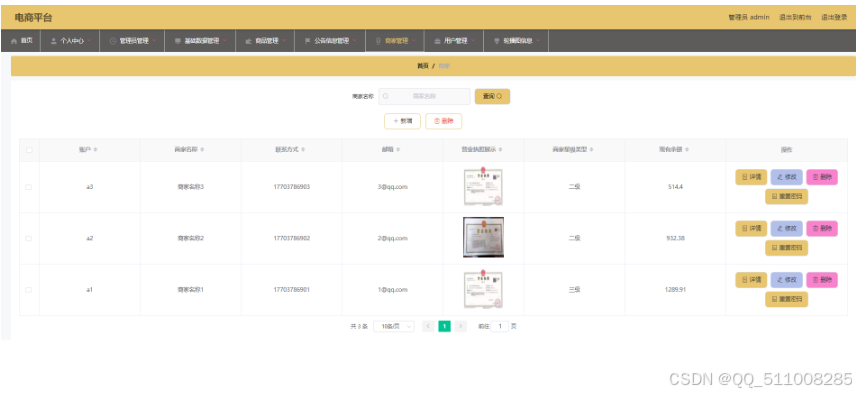Open business license thumbnail for a1

(x=483, y=289)
